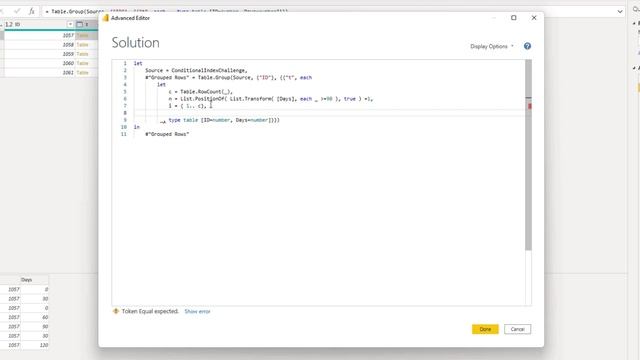This screenshot has height=360, width=640.
Task: Click the Done button
Action: point(485,329)
